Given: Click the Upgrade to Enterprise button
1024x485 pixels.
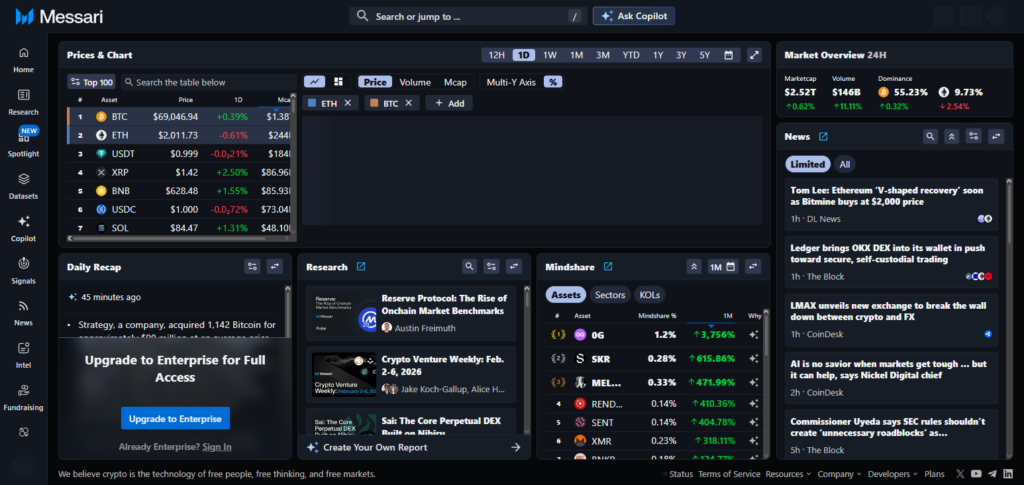Looking at the screenshot, I should [x=175, y=418].
